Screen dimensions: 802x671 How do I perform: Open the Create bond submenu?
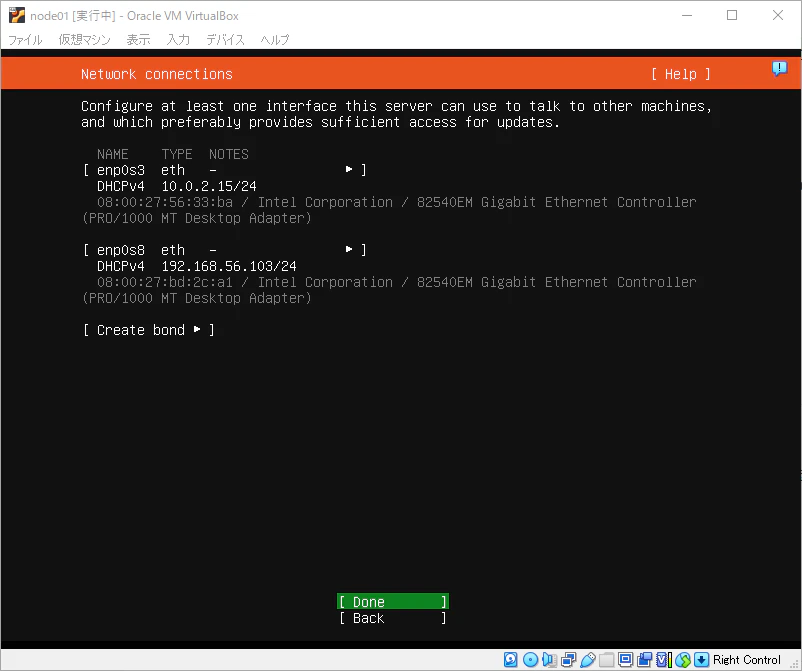click(x=148, y=330)
